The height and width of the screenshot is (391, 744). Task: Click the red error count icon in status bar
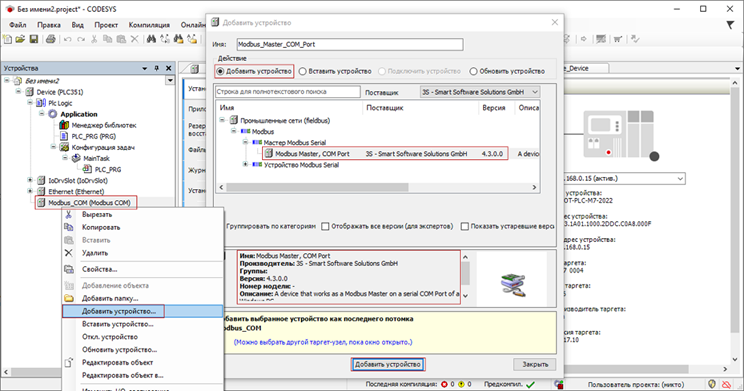click(x=445, y=384)
